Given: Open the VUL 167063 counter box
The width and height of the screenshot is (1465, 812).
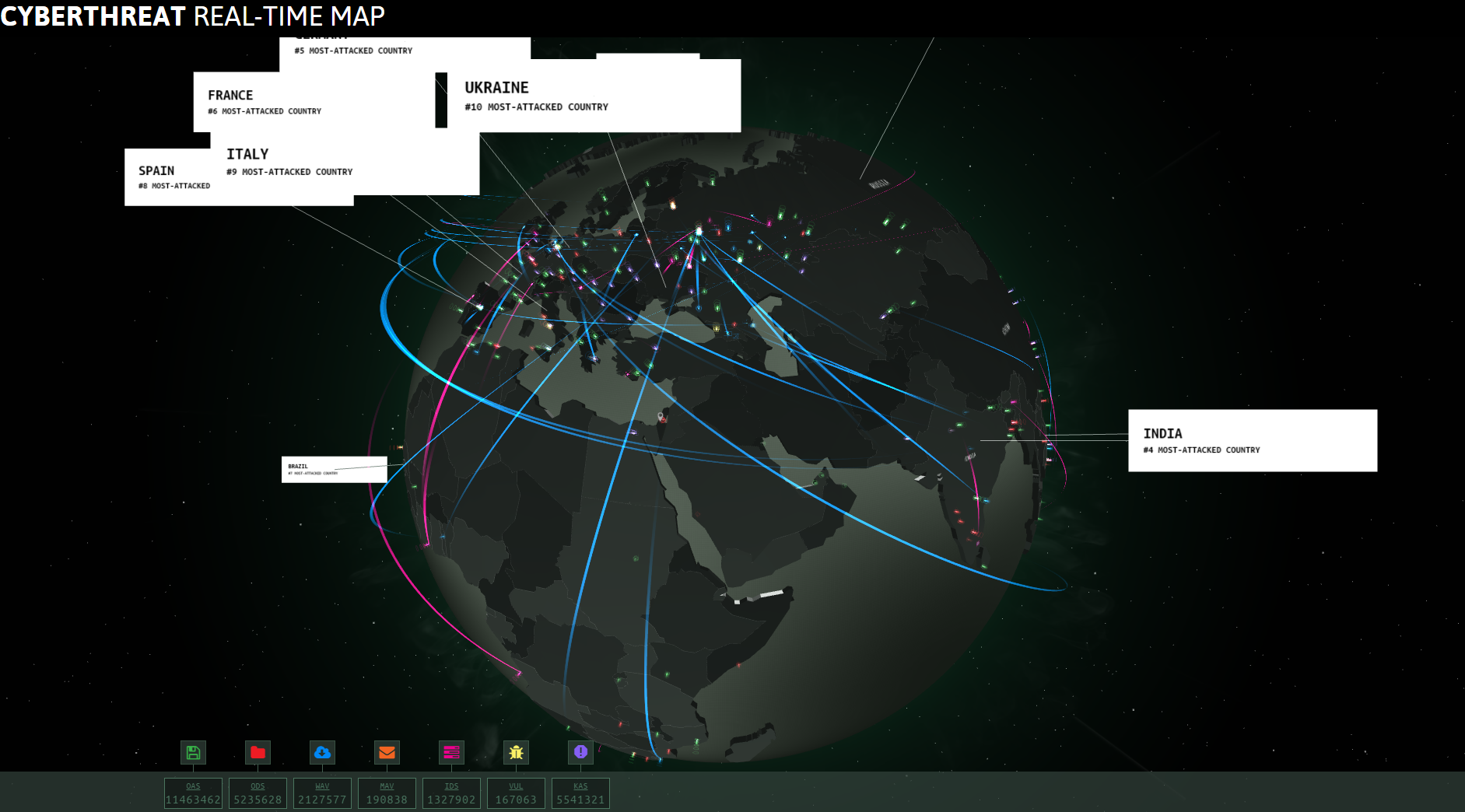Looking at the screenshot, I should pyautogui.click(x=516, y=793).
